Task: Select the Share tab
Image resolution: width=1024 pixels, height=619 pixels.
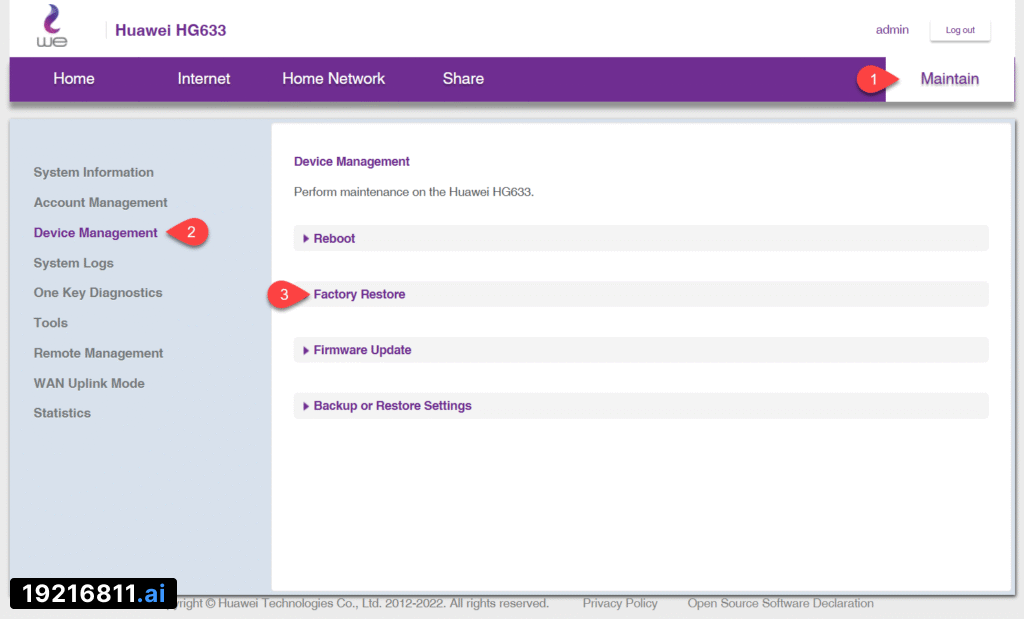Action: [x=463, y=79]
